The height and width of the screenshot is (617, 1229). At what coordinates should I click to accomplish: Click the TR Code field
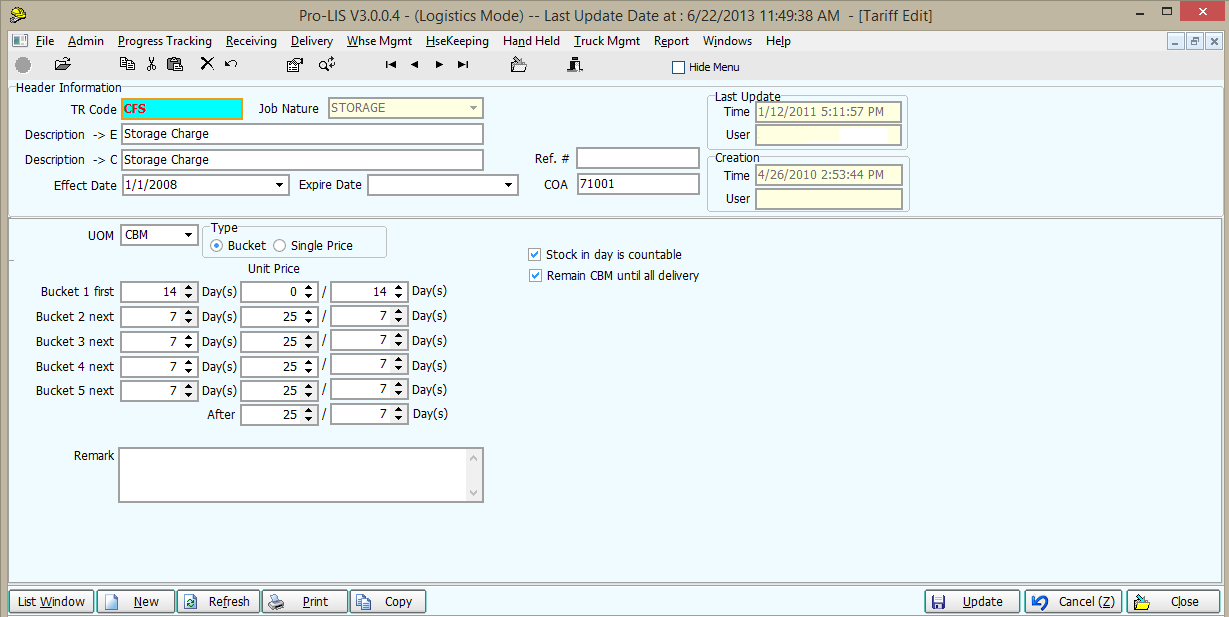pyautogui.click(x=181, y=109)
